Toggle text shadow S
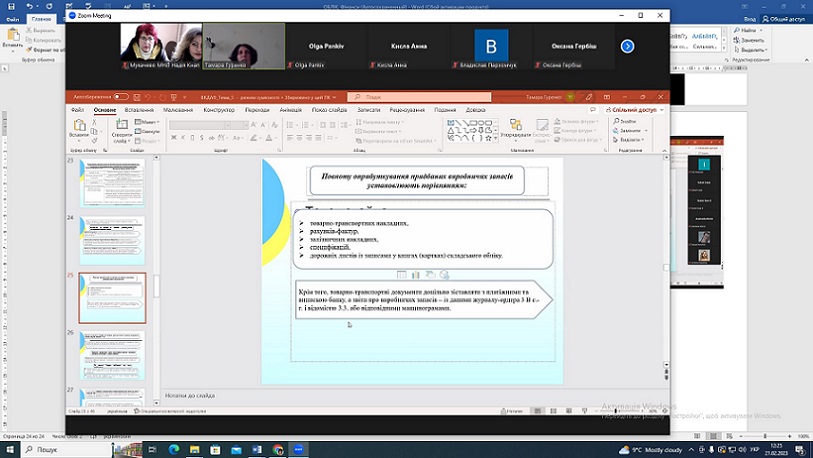 click(202, 138)
